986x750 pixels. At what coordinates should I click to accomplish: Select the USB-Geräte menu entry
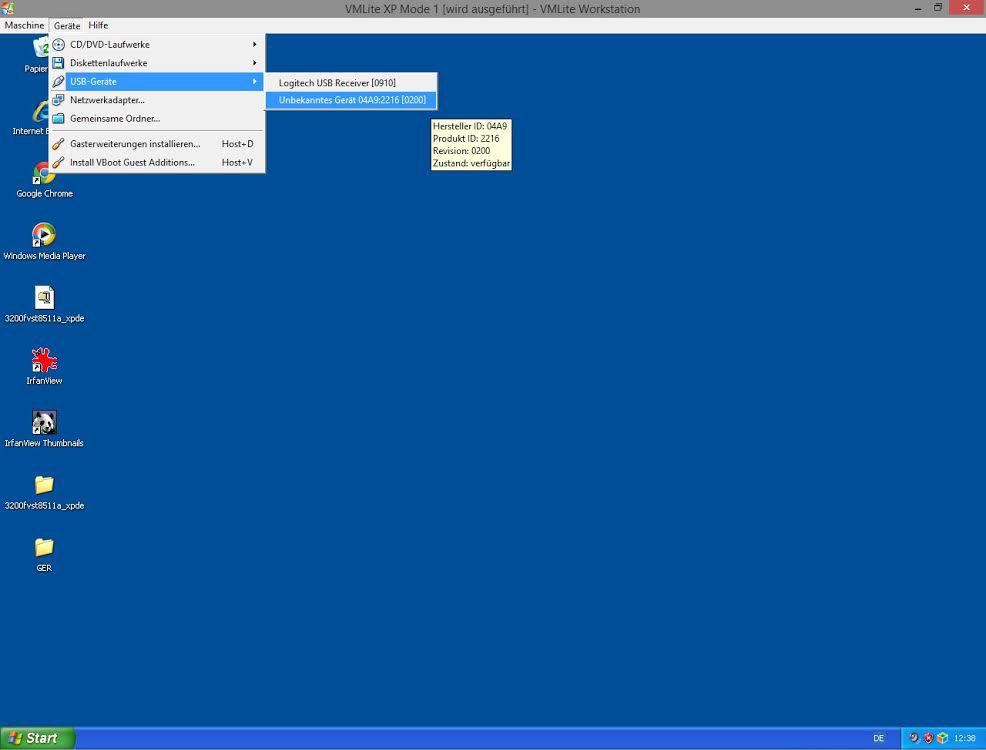point(156,82)
